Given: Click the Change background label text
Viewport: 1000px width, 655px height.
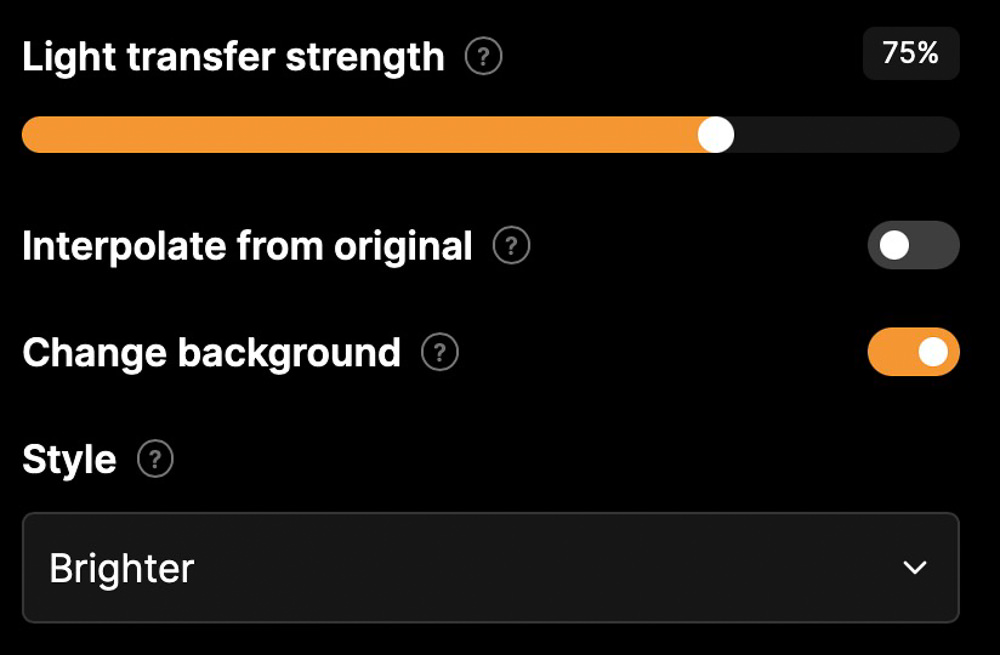Looking at the screenshot, I should click(x=212, y=353).
